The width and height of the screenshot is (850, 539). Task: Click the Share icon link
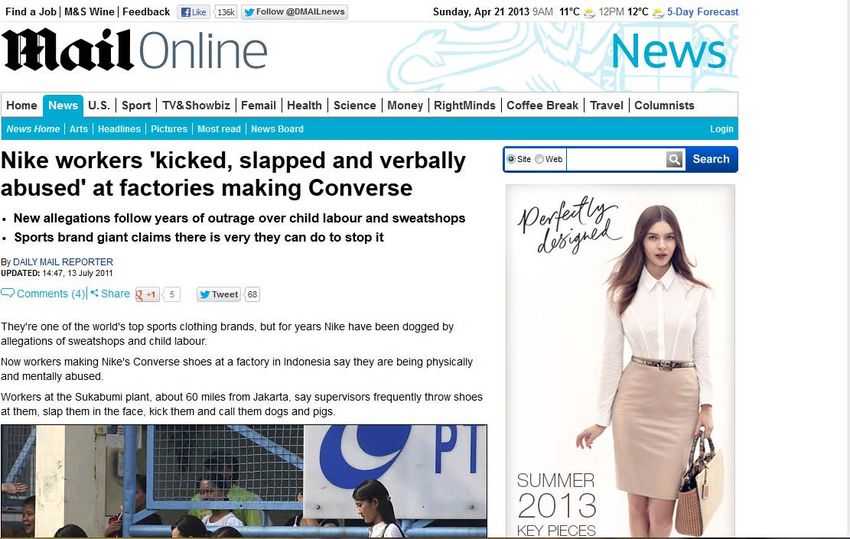[110, 294]
